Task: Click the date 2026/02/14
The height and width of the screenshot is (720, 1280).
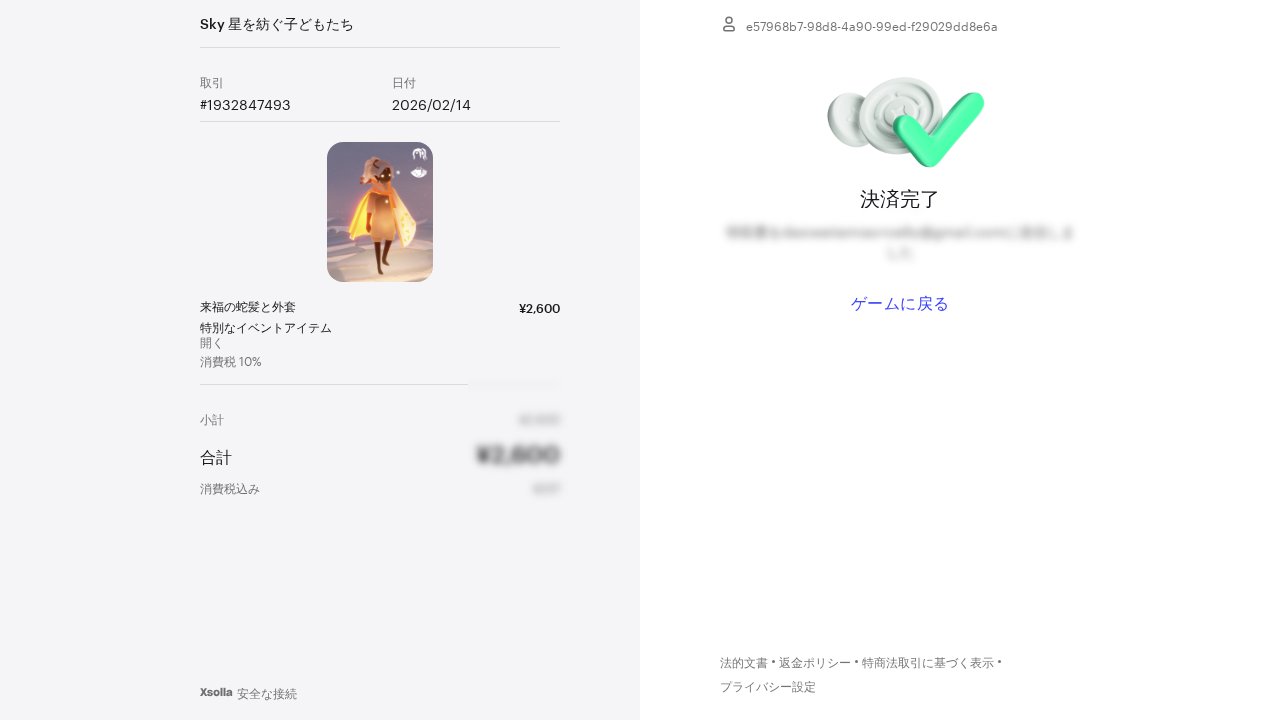Action: tap(431, 105)
